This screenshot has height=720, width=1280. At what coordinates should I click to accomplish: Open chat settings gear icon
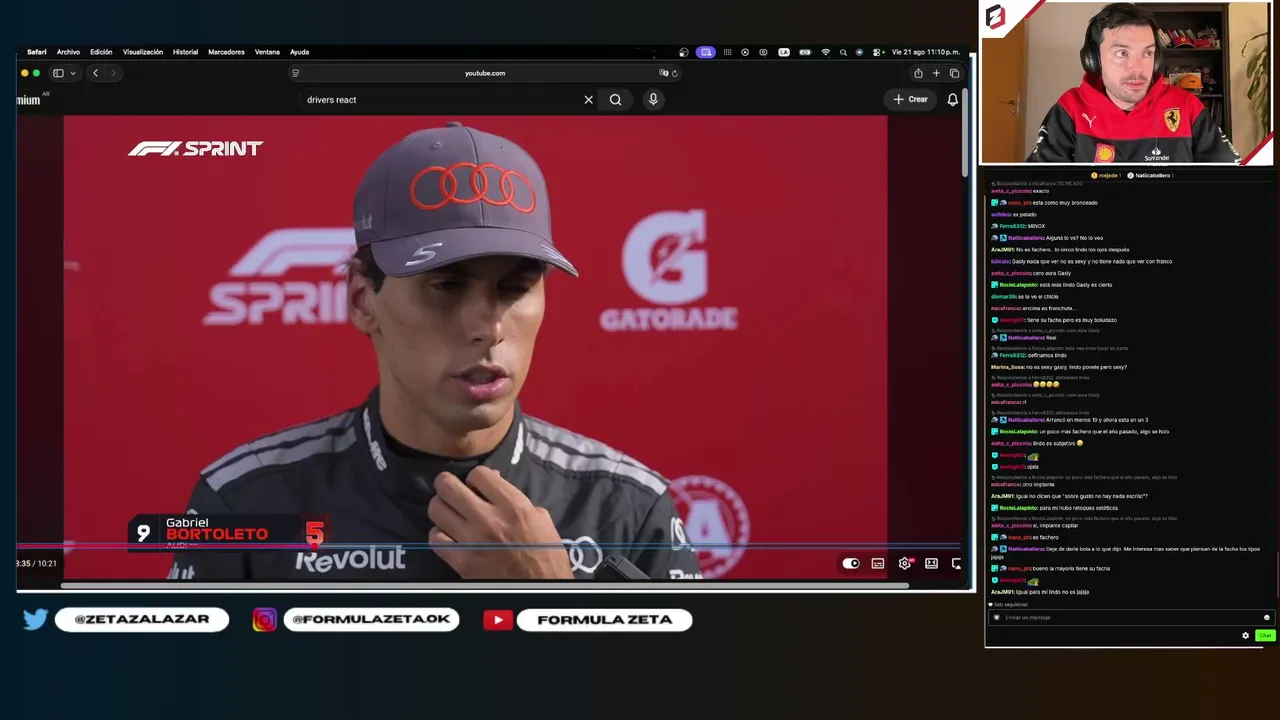pos(1245,636)
